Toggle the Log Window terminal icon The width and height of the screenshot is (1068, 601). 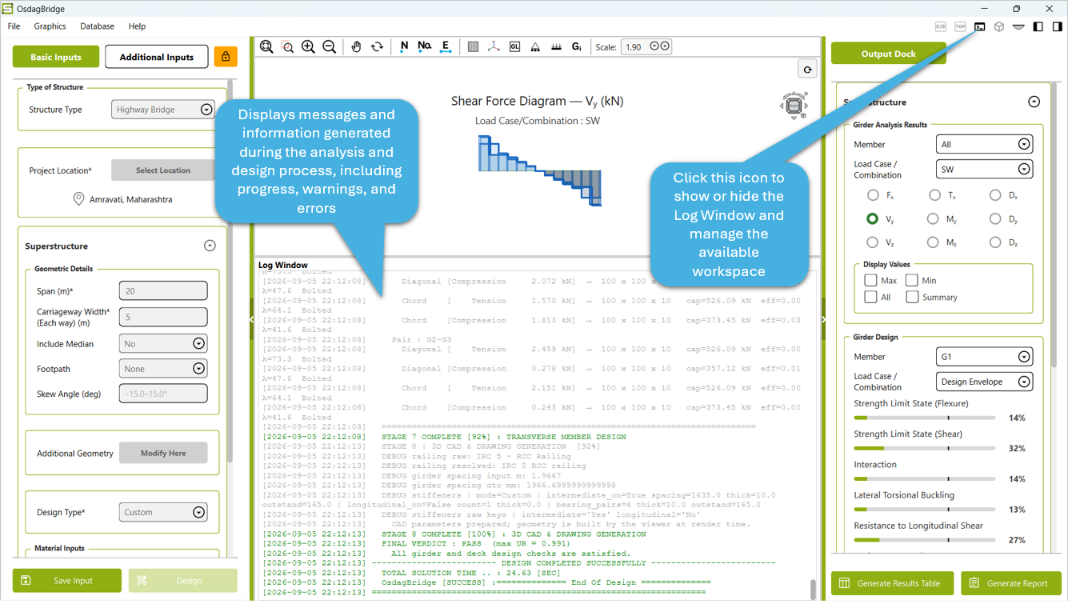(x=979, y=27)
